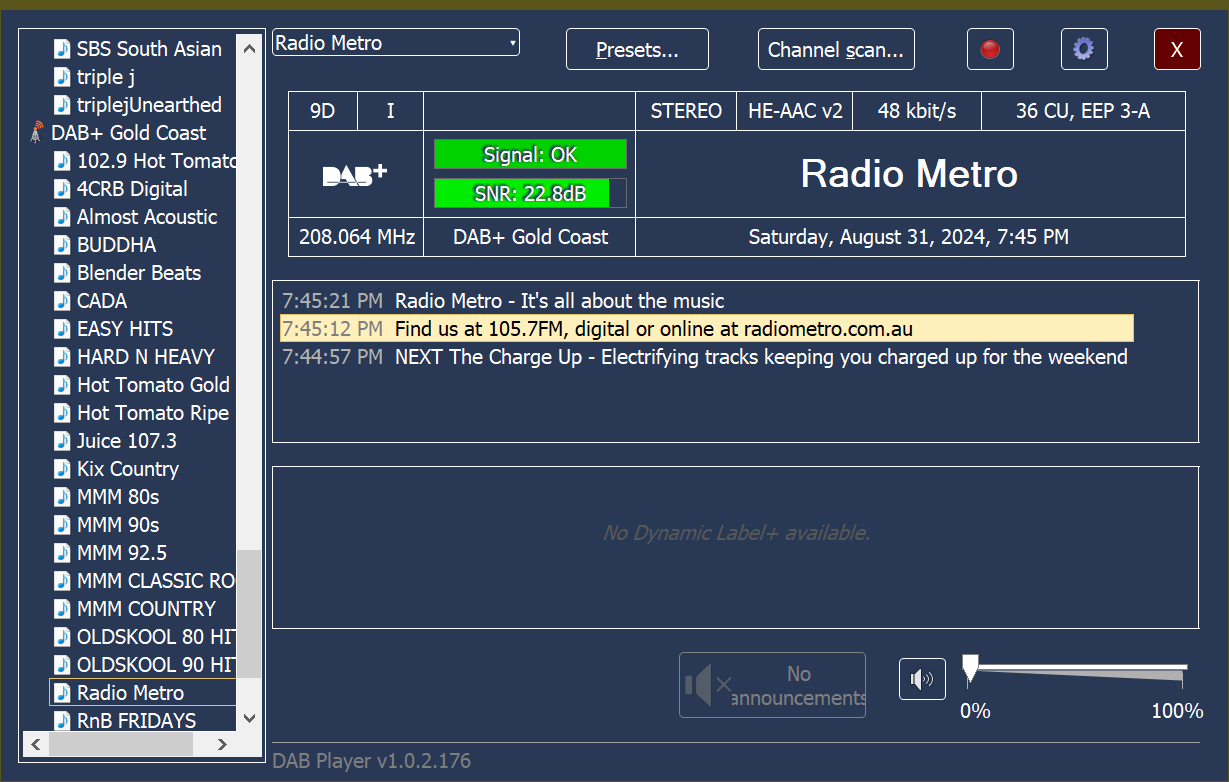Toggle mute with the speaker icon
This screenshot has height=782, width=1229.
(x=921, y=680)
